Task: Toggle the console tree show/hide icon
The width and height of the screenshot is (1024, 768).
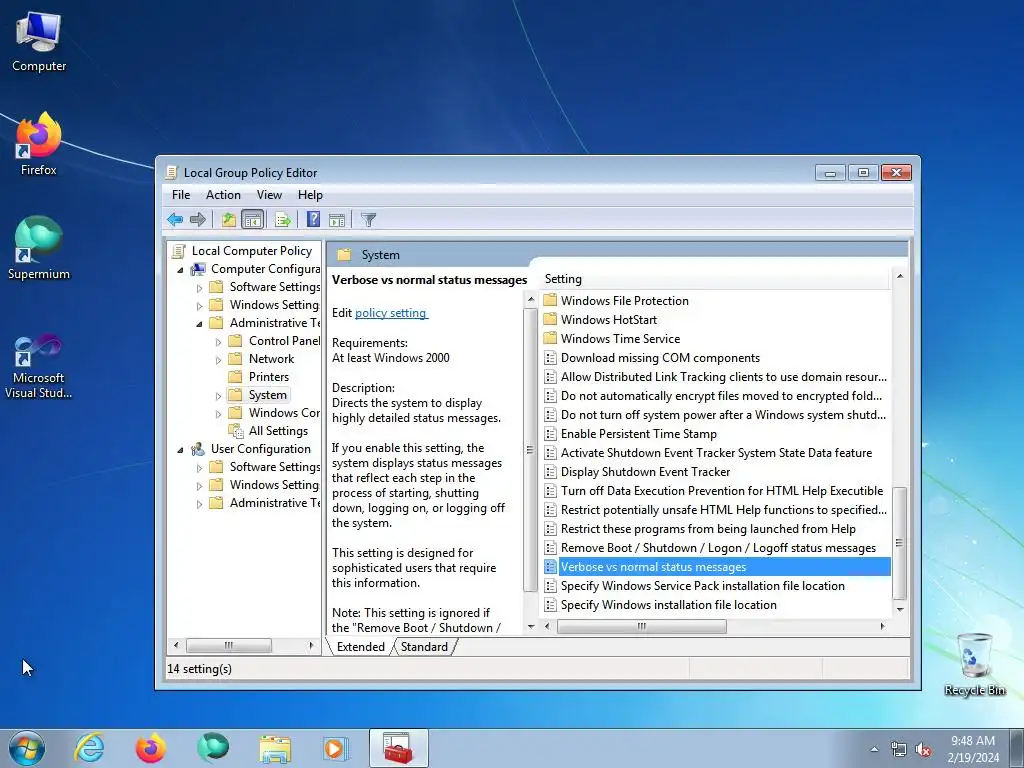Action: click(x=252, y=219)
